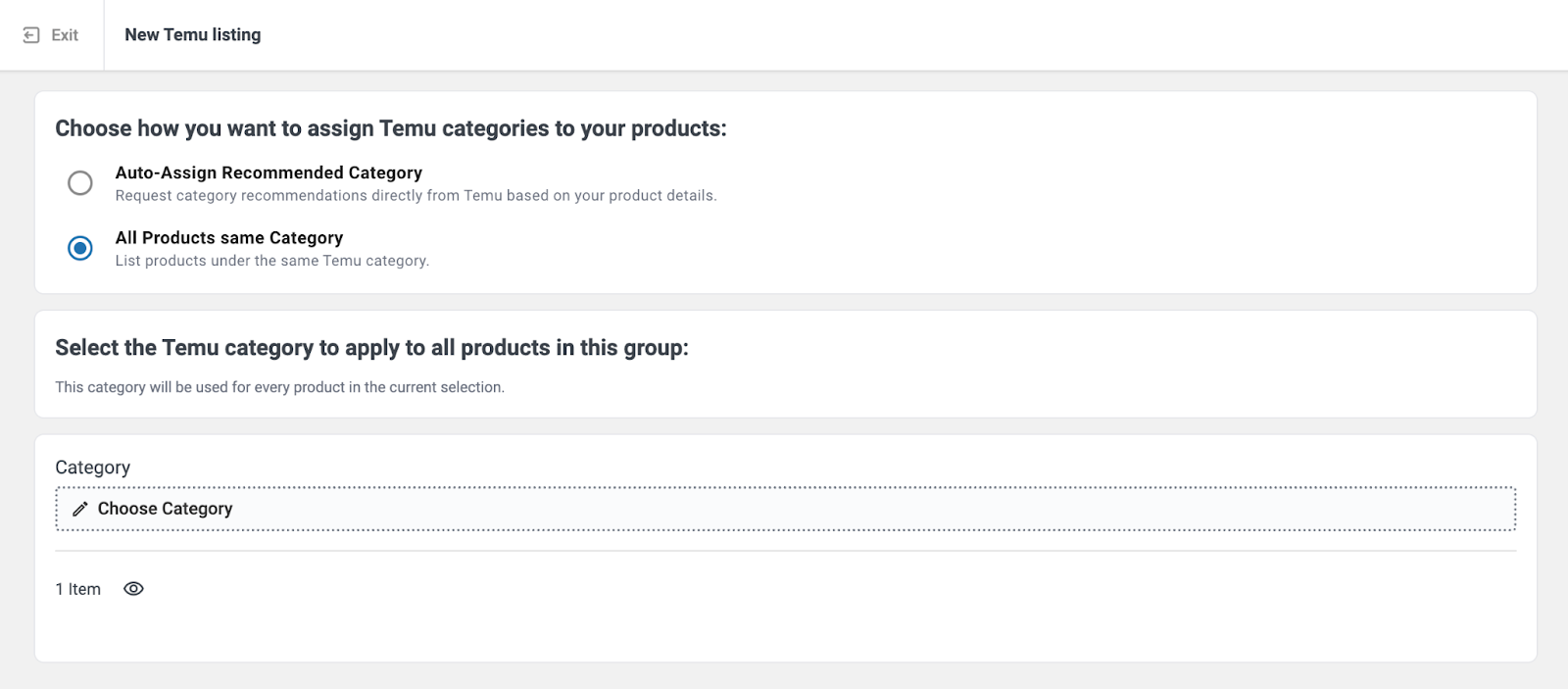1568x689 pixels.
Task: Click the Exit door-arrow icon
Action: (x=31, y=35)
